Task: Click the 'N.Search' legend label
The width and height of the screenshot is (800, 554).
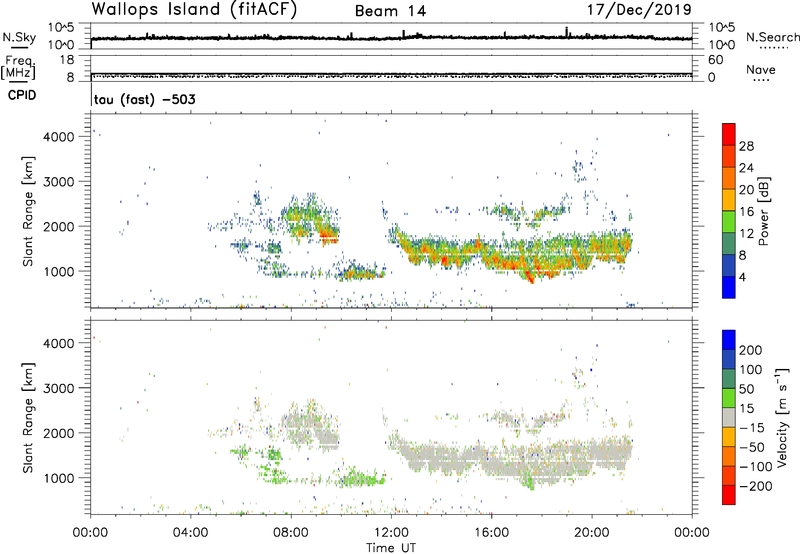Action: [x=773, y=37]
